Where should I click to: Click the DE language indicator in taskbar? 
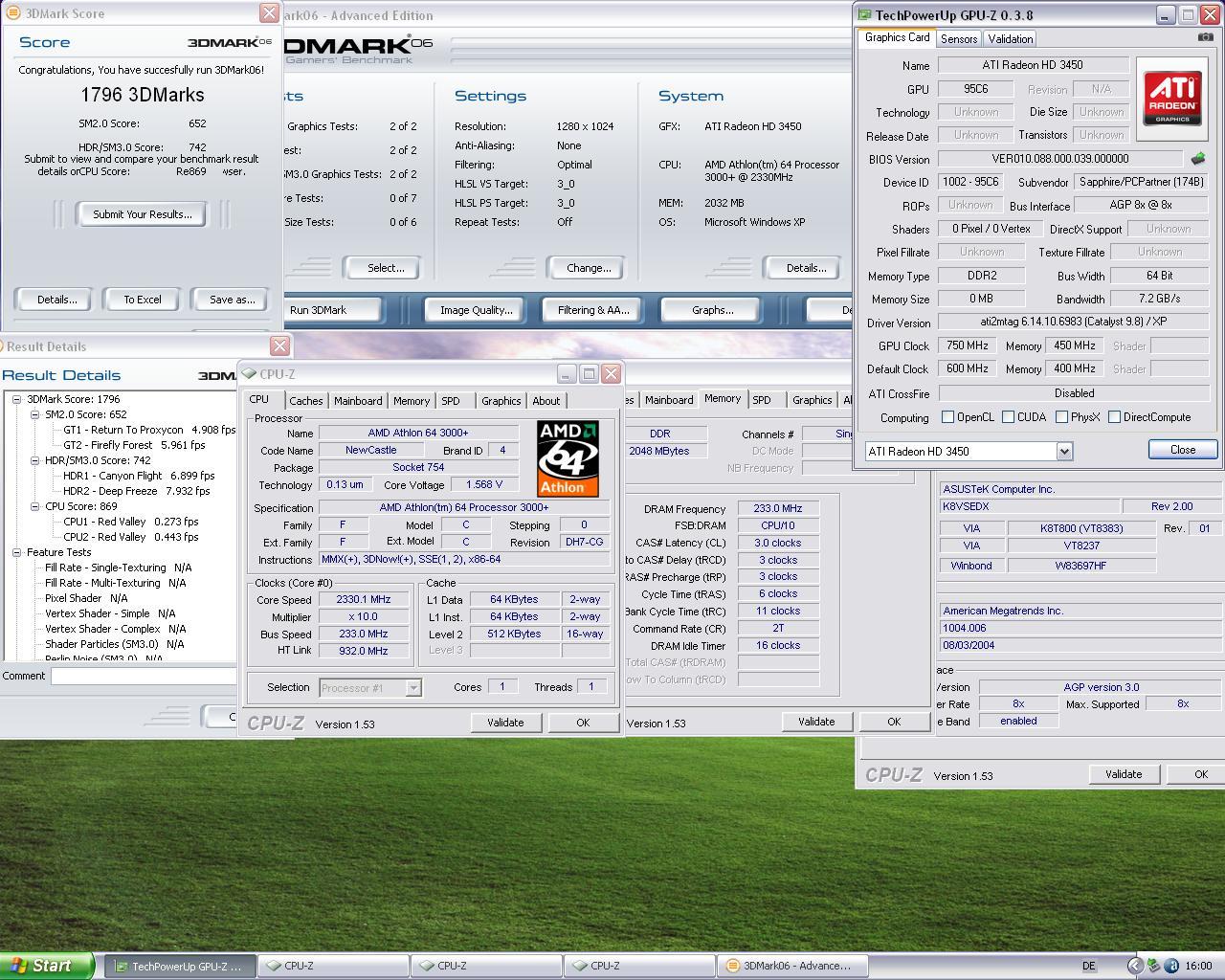click(x=1089, y=966)
